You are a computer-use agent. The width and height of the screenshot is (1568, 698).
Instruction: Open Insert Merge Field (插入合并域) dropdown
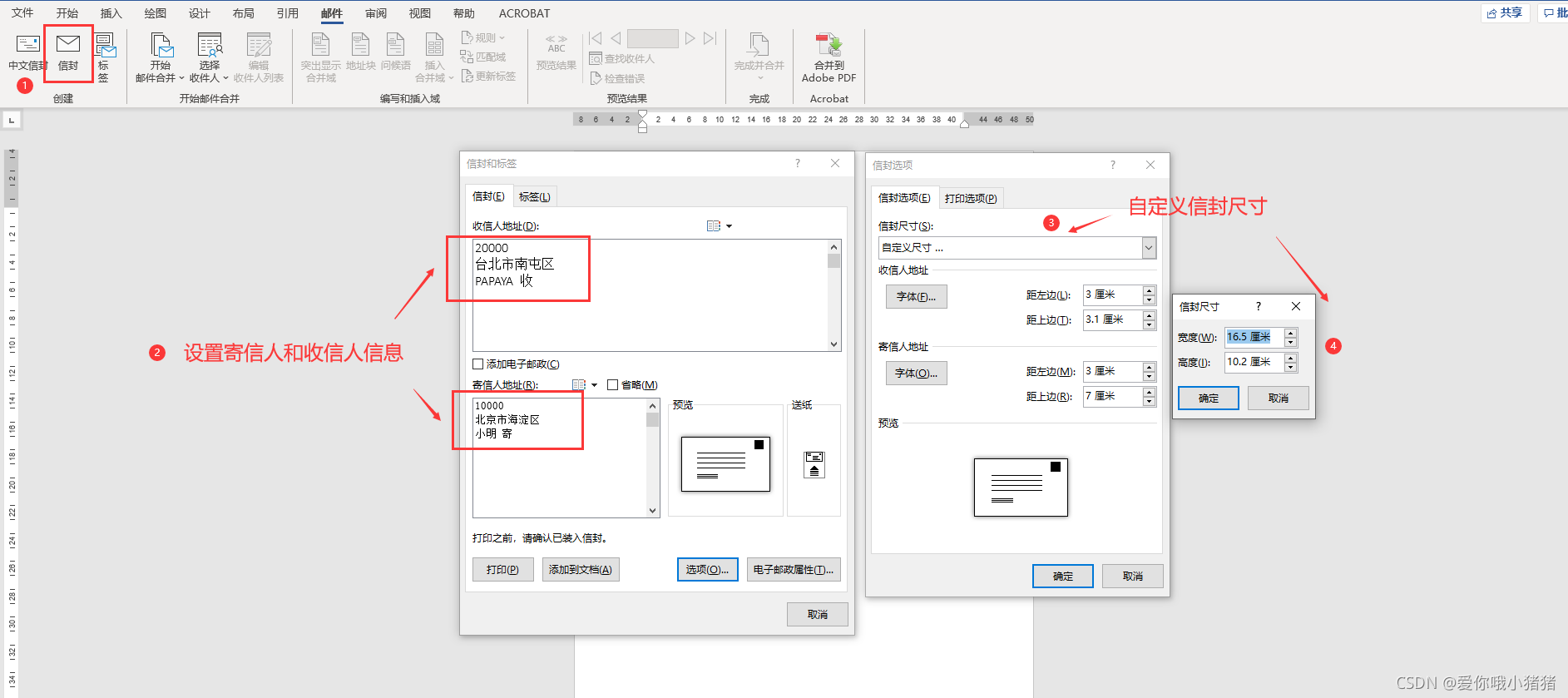pos(434,57)
